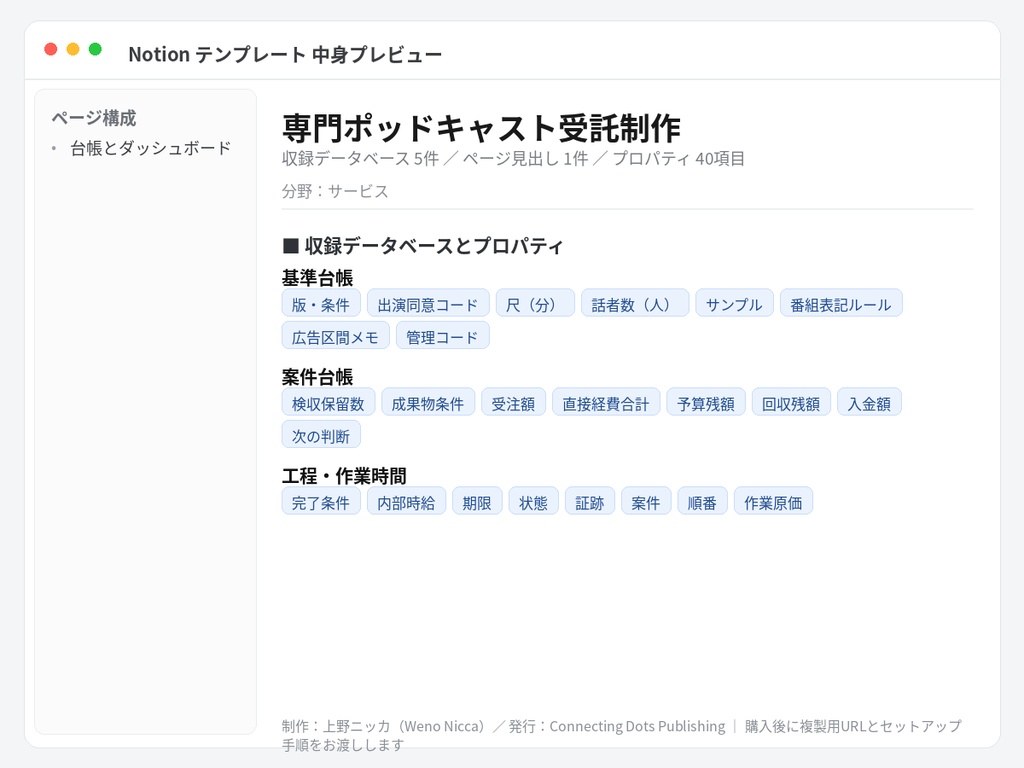This screenshot has height=768, width=1024.
Task: Pick the 期限 property tag
Action: [477, 501]
